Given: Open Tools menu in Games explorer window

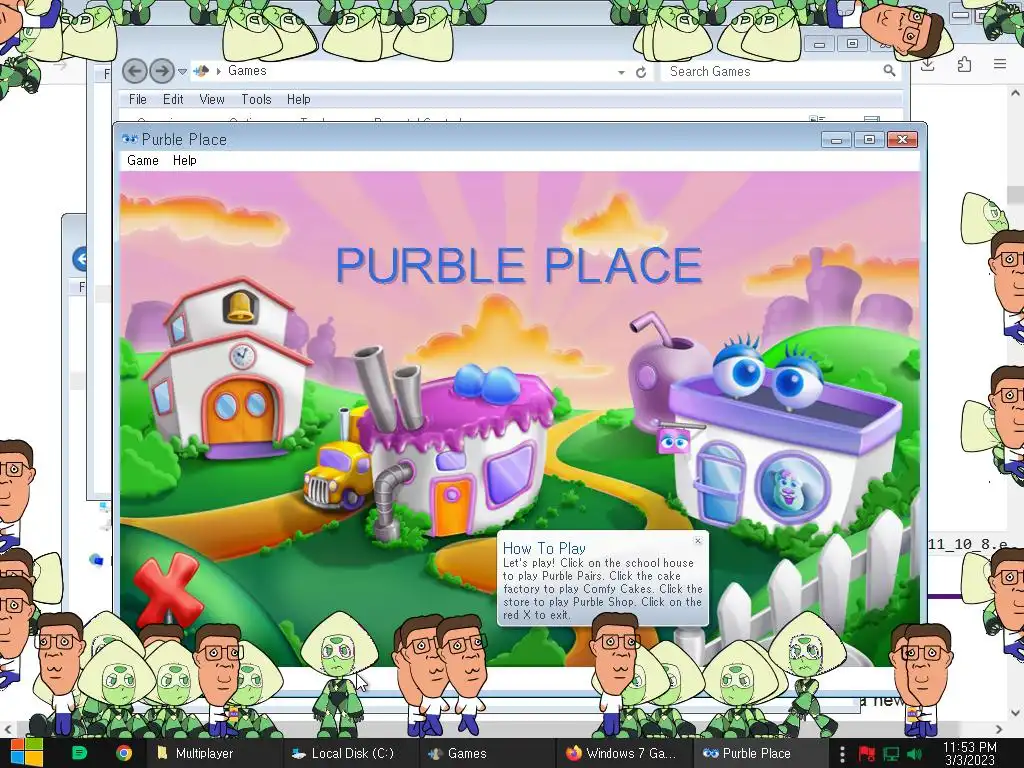Looking at the screenshot, I should point(256,99).
